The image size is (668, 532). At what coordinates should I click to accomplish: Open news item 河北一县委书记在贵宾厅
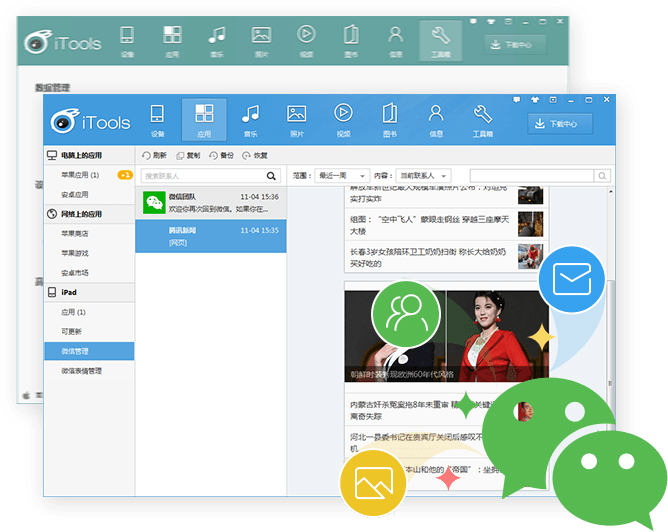[x=417, y=443]
